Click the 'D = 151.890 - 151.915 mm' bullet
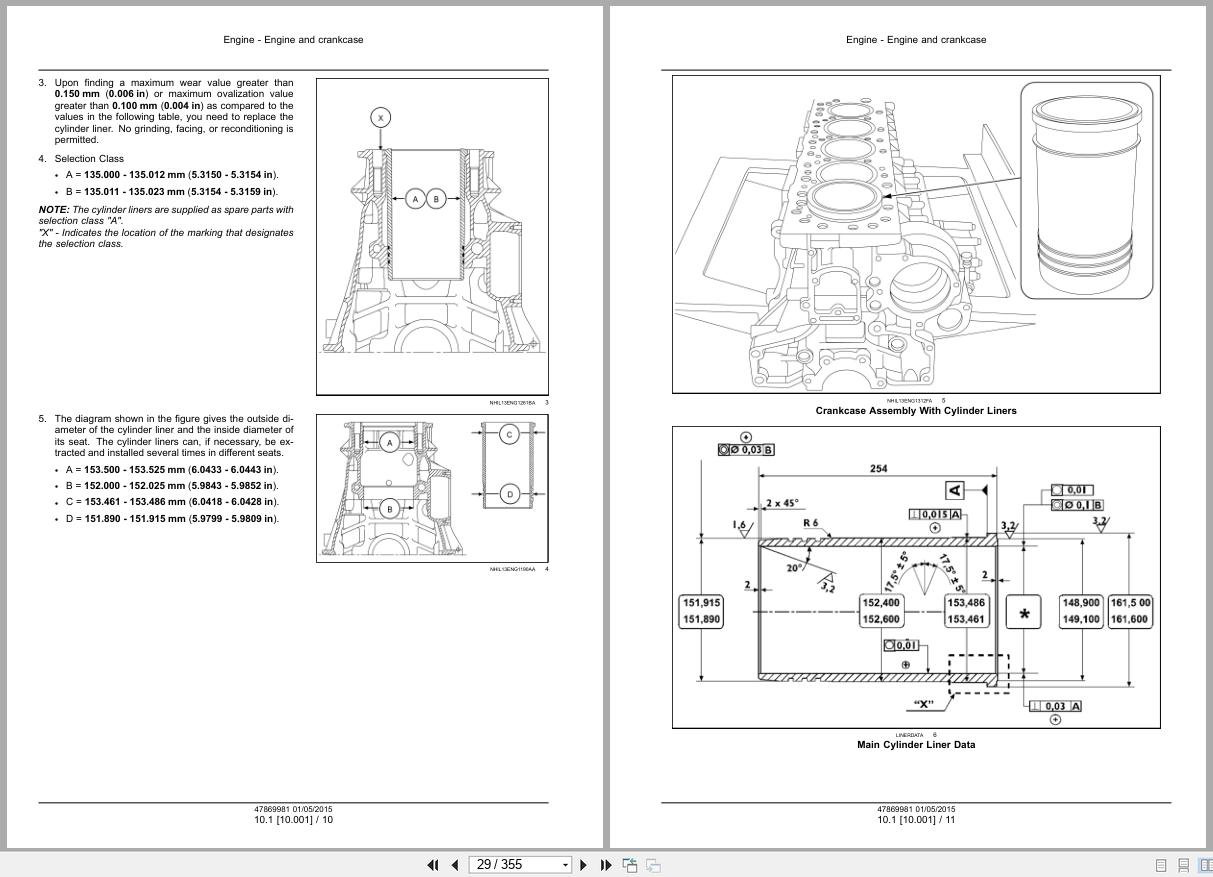 click(x=172, y=519)
